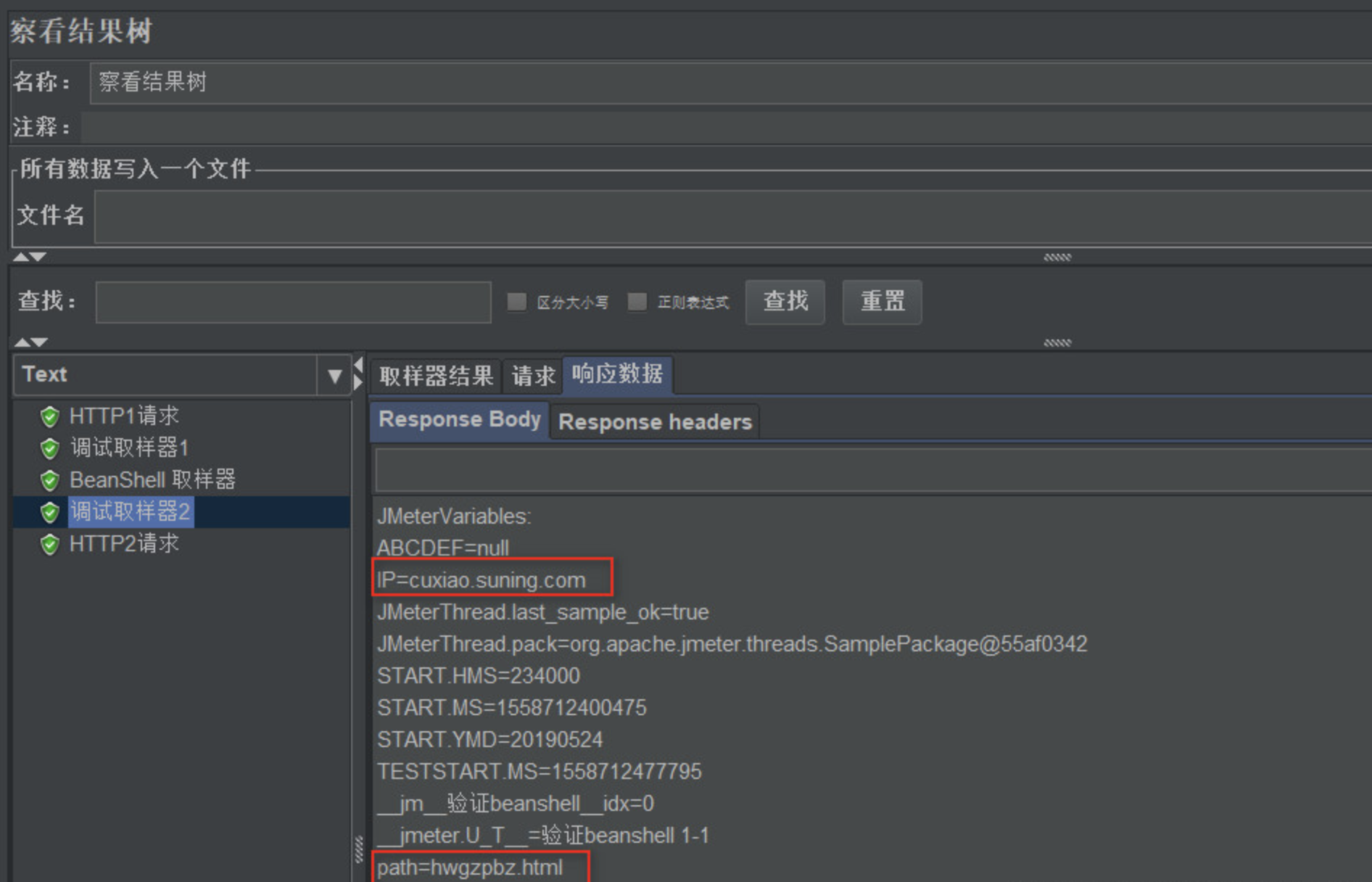Select BeanShell 取样器 result row
Viewport: 1372px width, 882px height.
pos(152,480)
